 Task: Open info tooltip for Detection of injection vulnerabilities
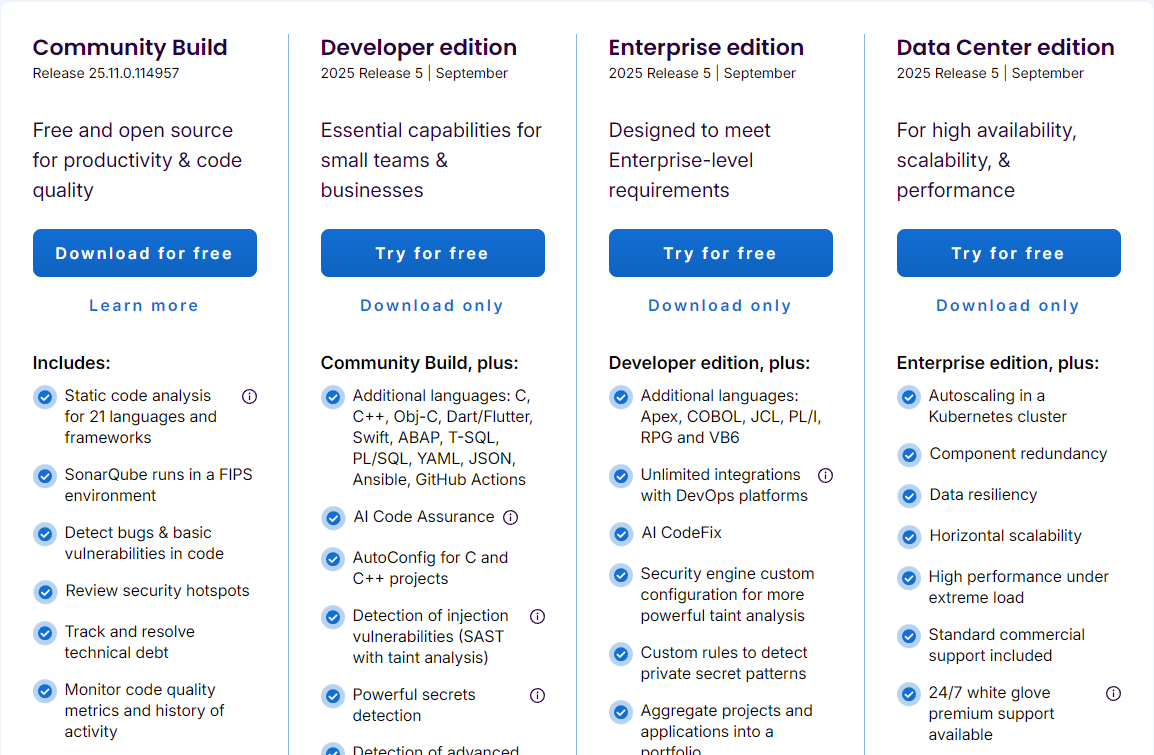point(537,616)
